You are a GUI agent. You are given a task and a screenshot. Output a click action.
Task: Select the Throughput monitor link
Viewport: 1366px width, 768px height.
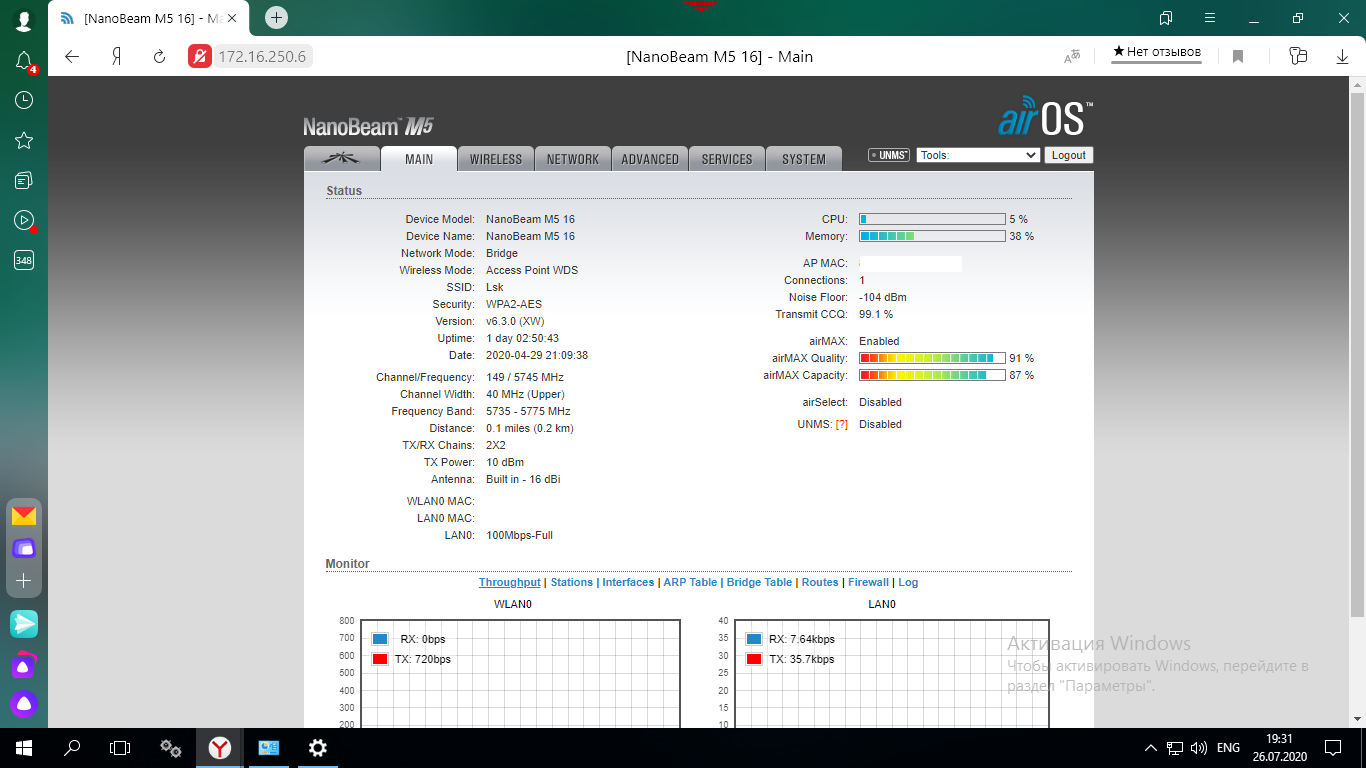[x=509, y=582]
